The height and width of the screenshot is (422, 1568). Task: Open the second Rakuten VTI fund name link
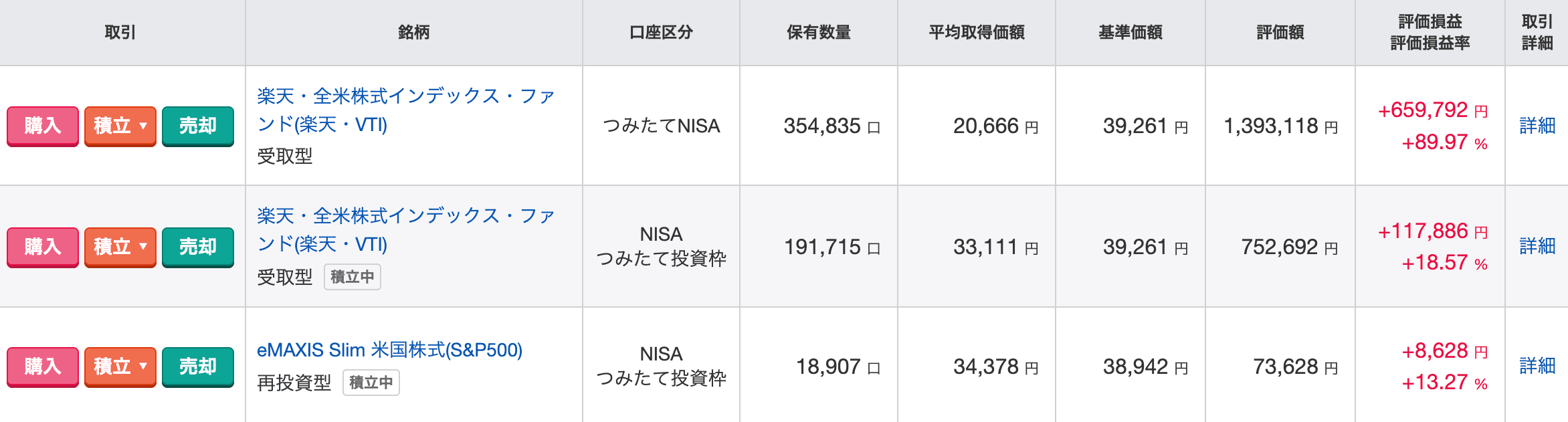pyautogui.click(x=407, y=231)
